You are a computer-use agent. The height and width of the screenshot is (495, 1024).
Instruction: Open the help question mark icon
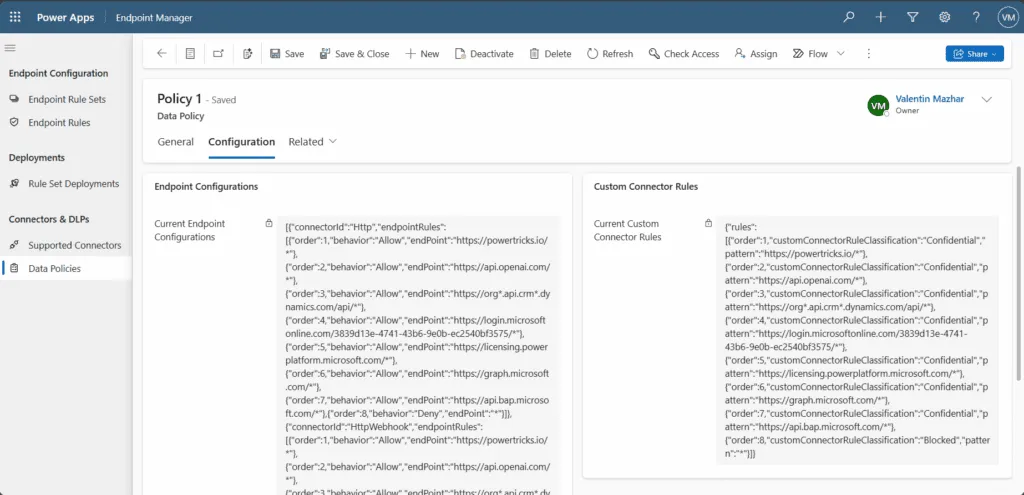(x=976, y=18)
